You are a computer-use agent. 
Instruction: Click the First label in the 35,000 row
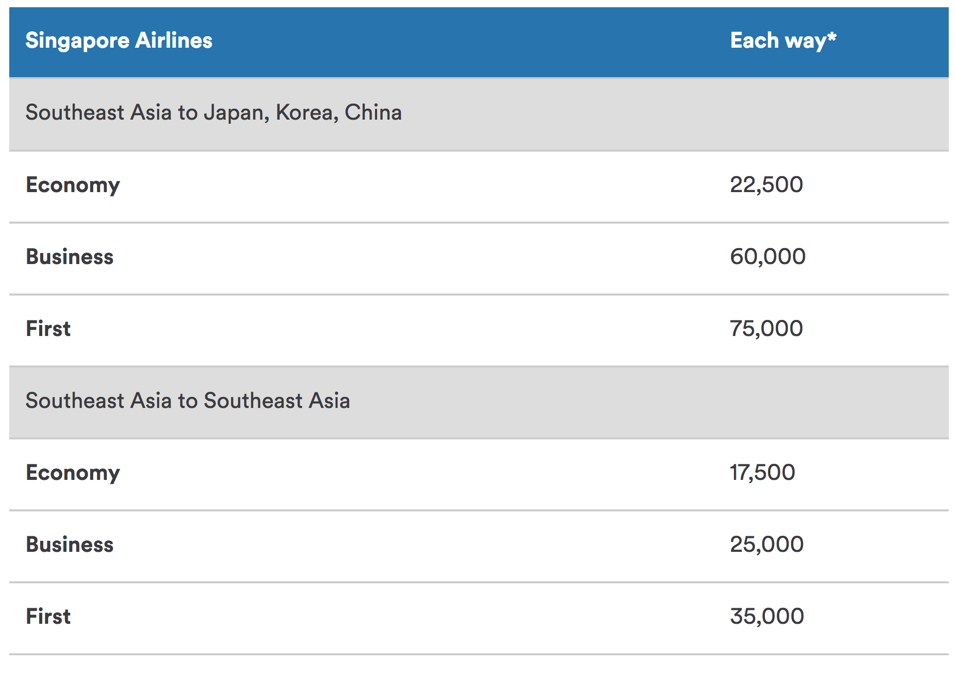click(x=48, y=616)
